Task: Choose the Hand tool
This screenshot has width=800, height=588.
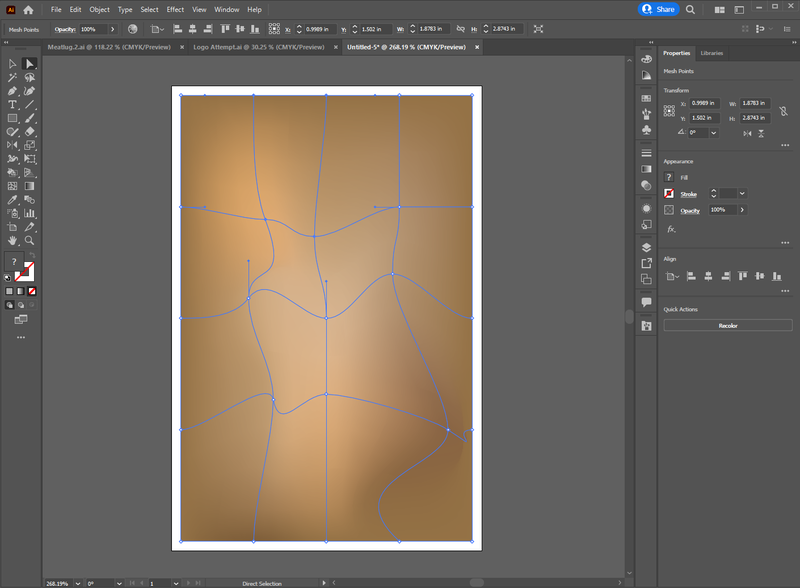Action: 12,240
